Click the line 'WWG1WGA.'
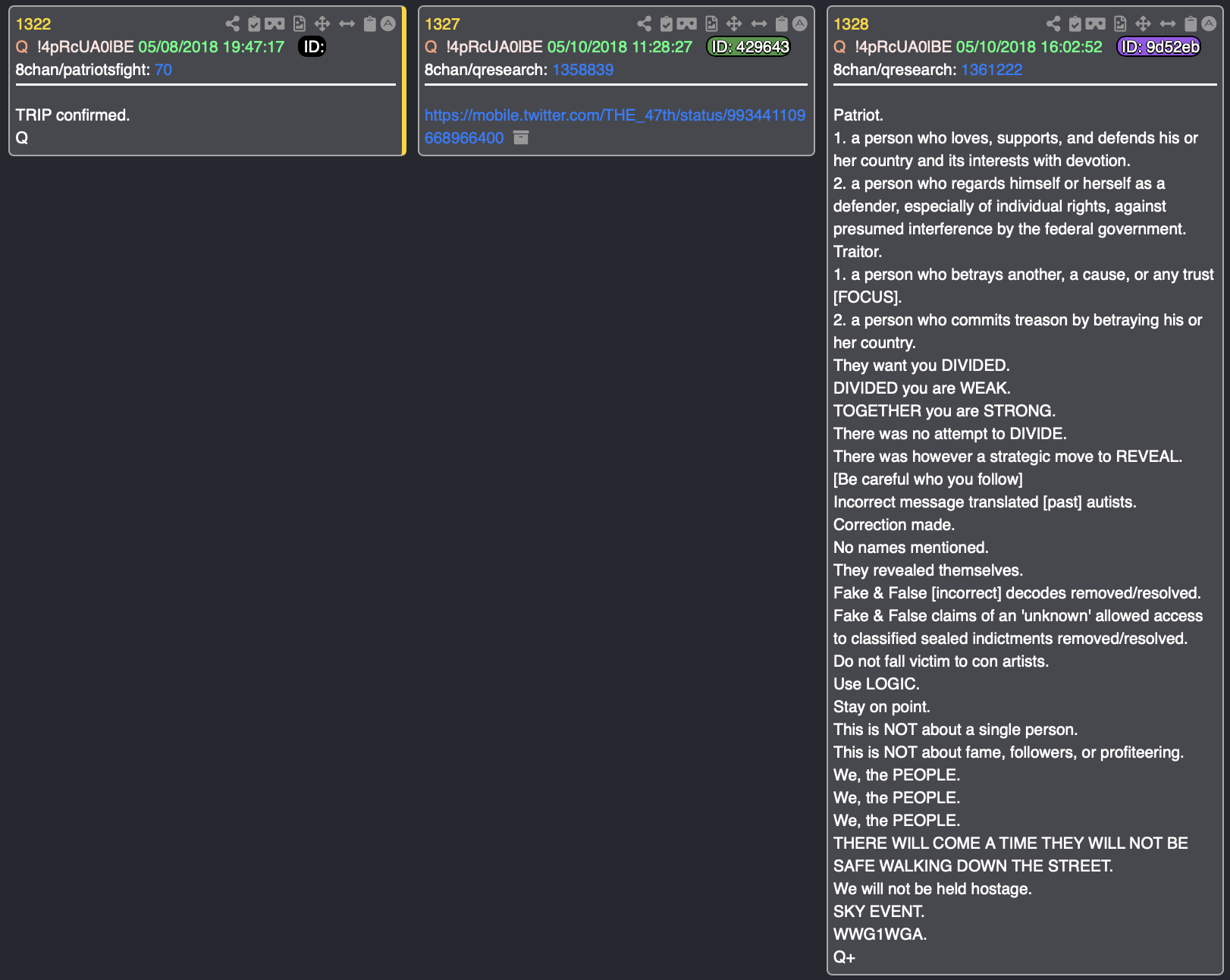The image size is (1230, 980). click(x=880, y=934)
